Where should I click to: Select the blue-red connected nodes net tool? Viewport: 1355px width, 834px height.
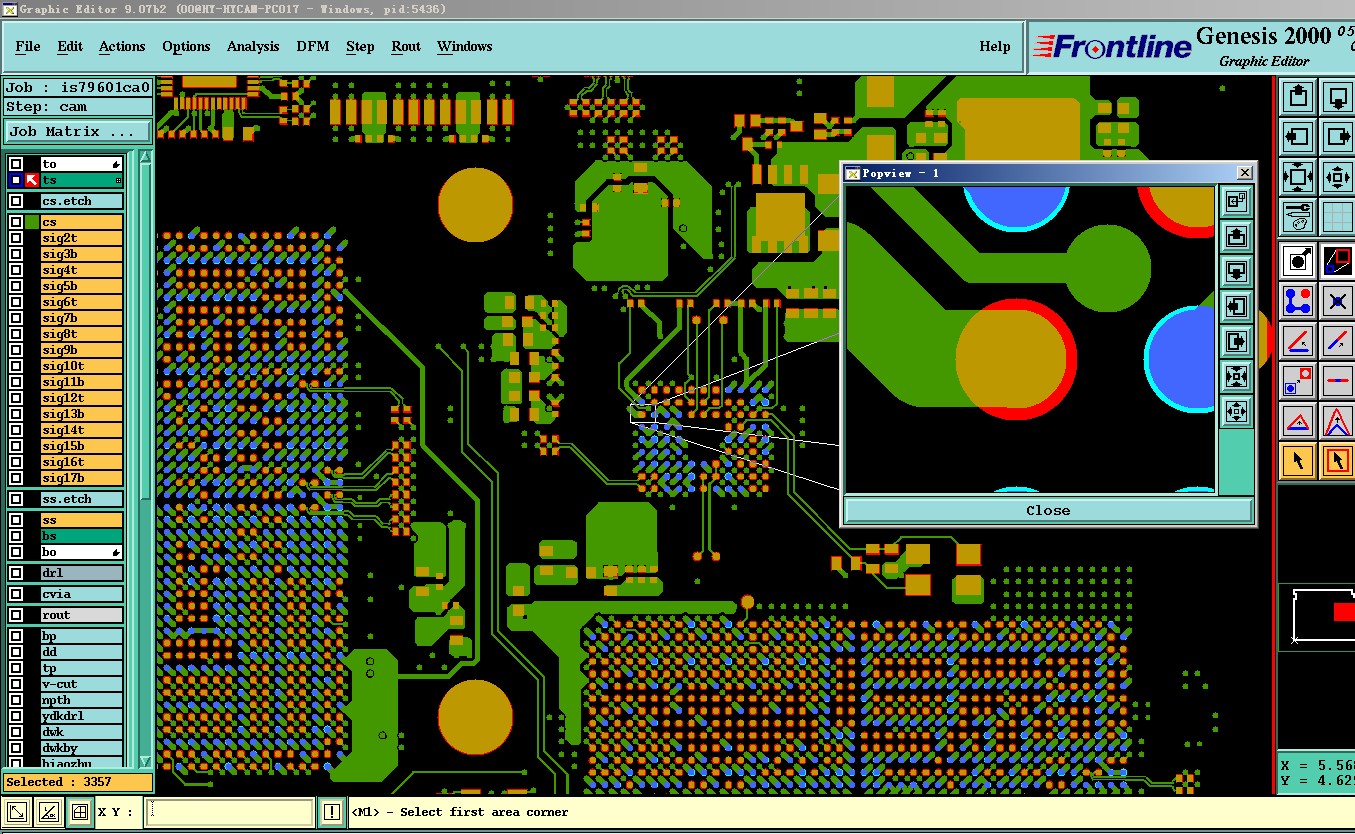click(1299, 300)
